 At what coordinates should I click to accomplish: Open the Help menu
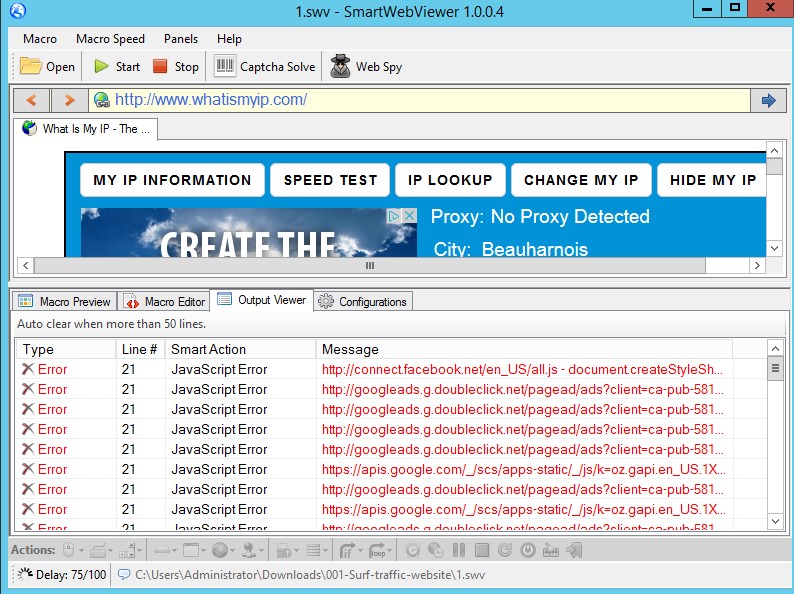[x=229, y=39]
